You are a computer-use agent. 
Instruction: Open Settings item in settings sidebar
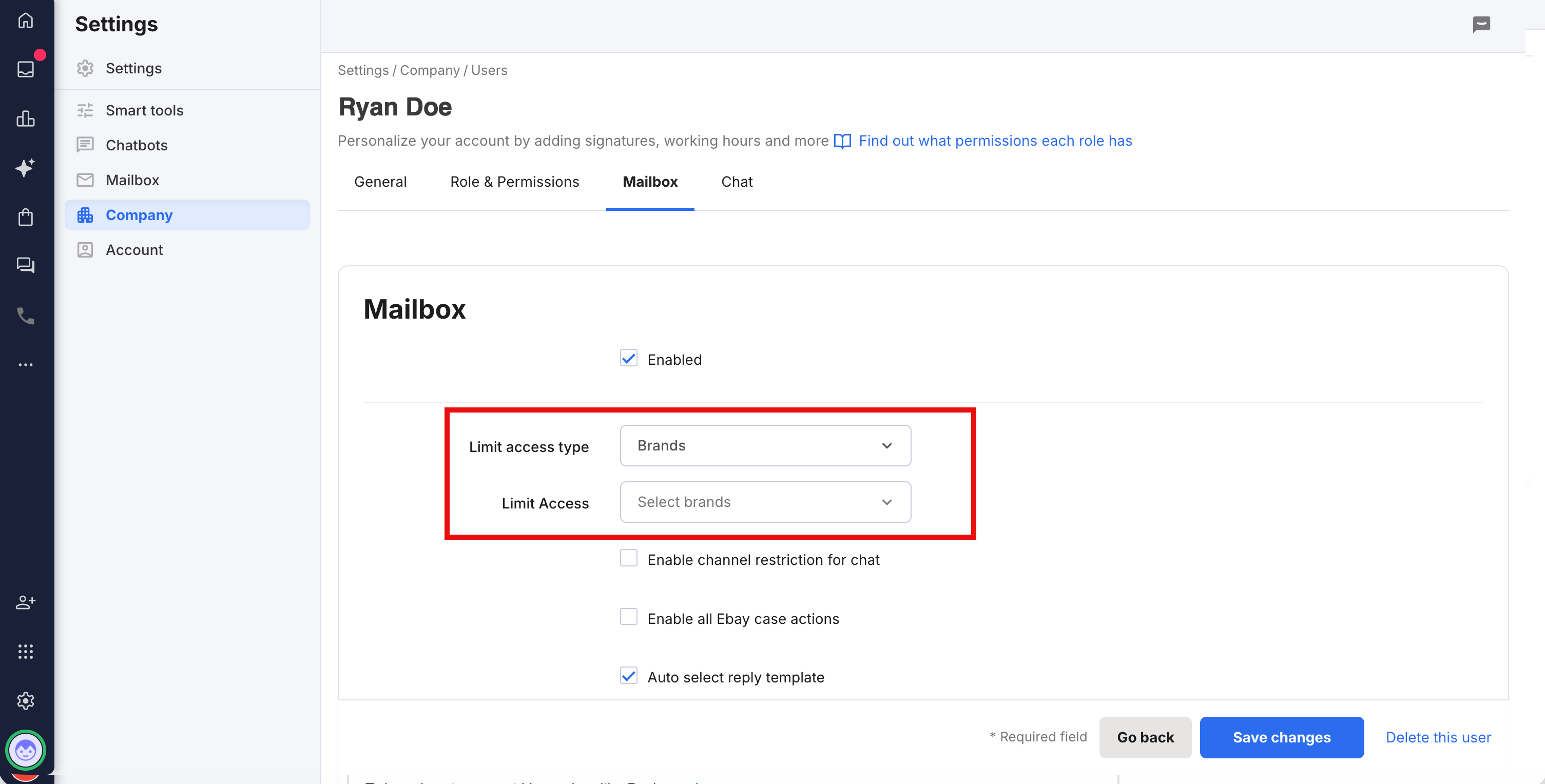[187, 68]
